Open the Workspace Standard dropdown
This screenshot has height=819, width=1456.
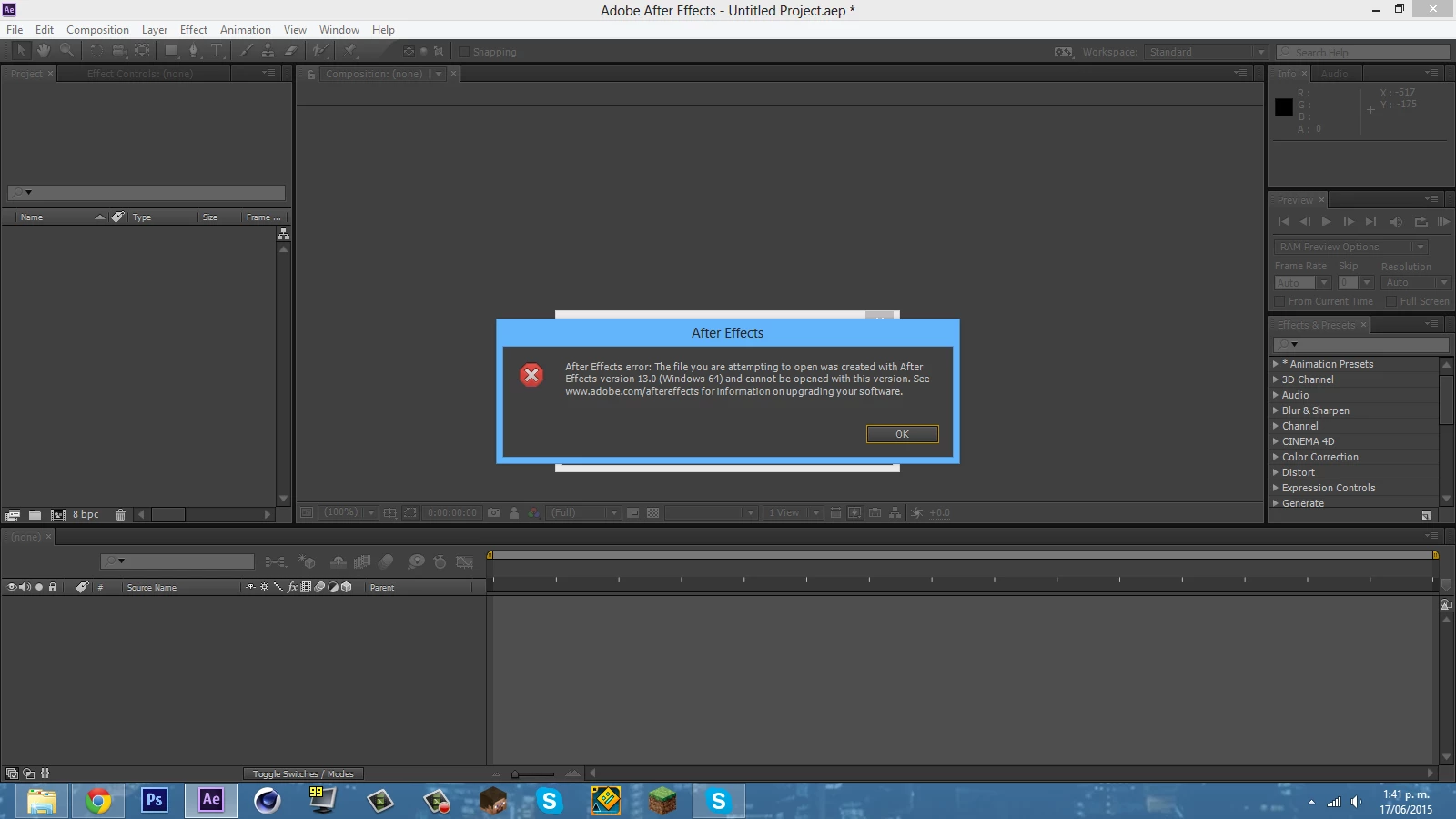(1206, 52)
